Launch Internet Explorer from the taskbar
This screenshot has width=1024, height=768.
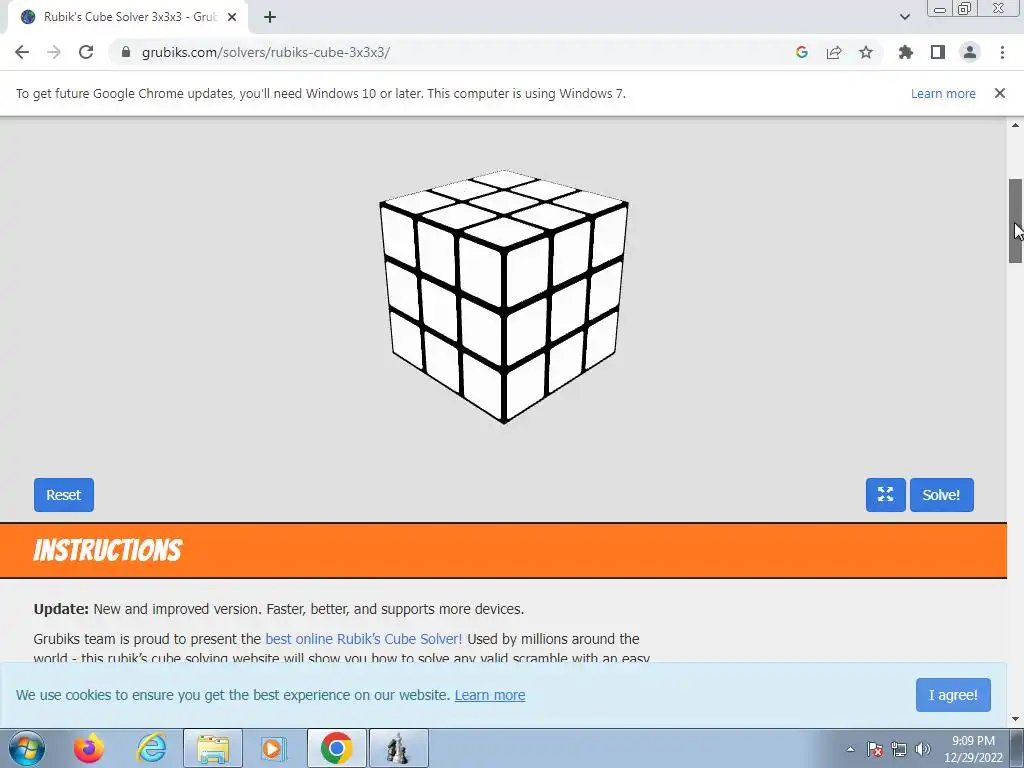(152, 748)
